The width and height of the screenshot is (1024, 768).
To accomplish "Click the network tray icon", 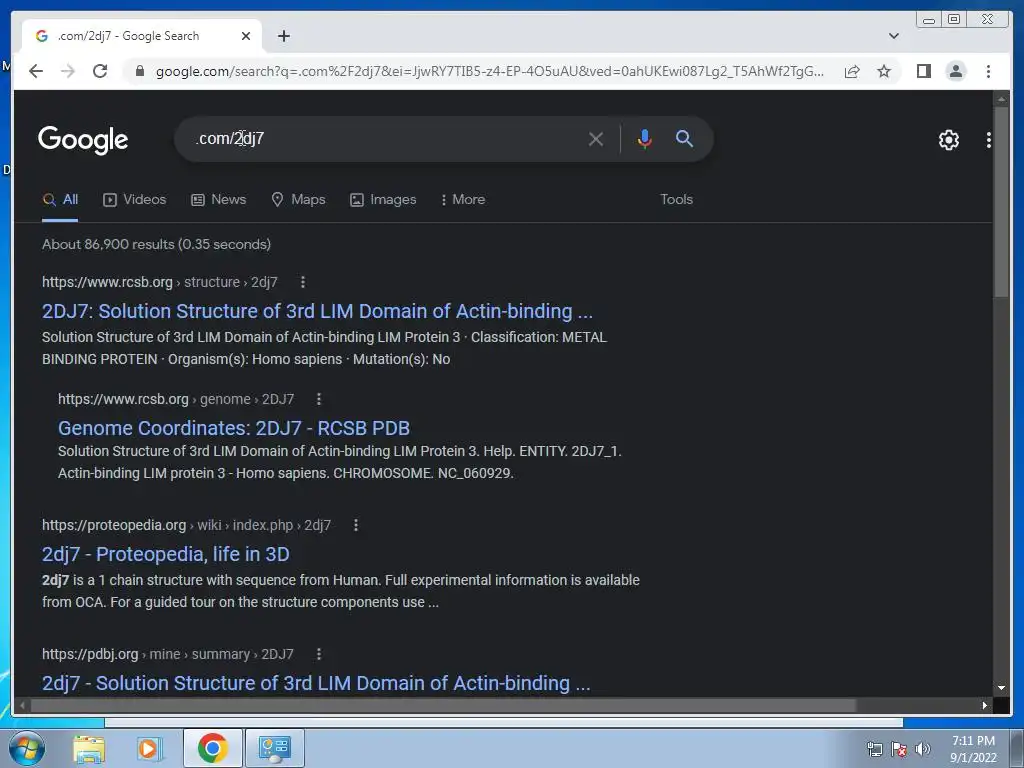I will [x=874, y=749].
